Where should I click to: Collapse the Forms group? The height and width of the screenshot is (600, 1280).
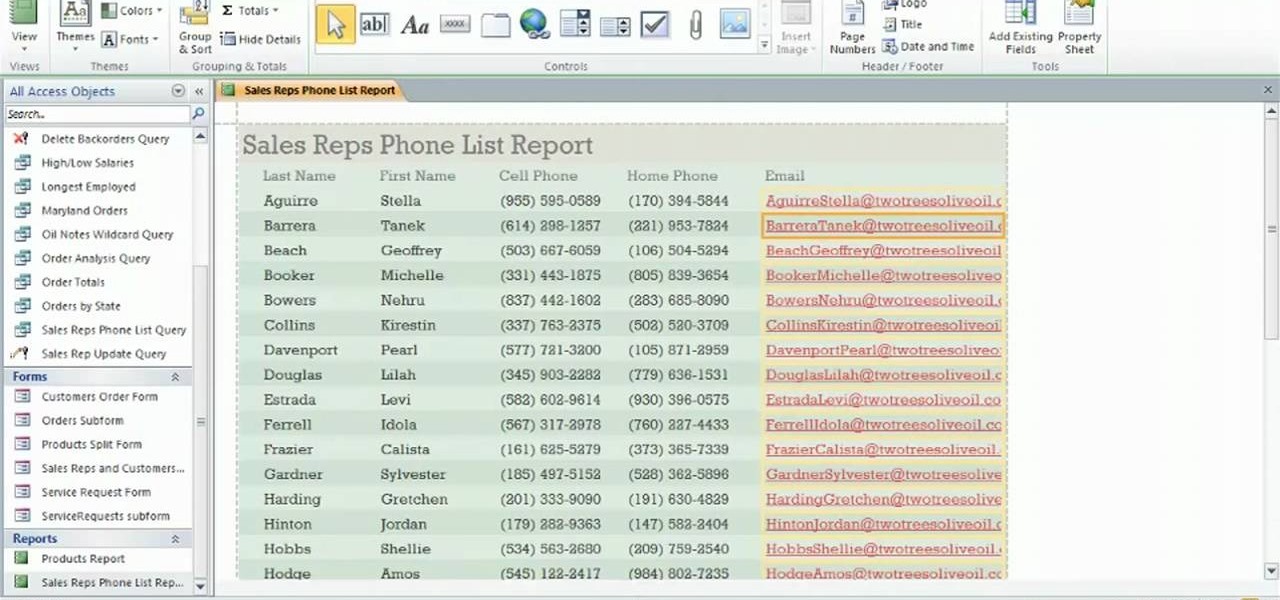[x=175, y=377]
